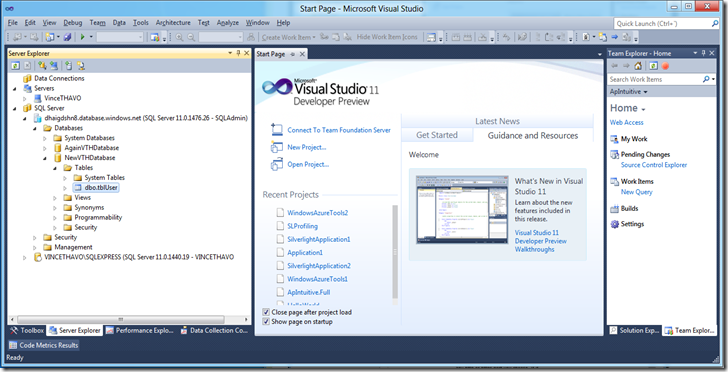Click the Visual Studio logo in title bar

9,8
